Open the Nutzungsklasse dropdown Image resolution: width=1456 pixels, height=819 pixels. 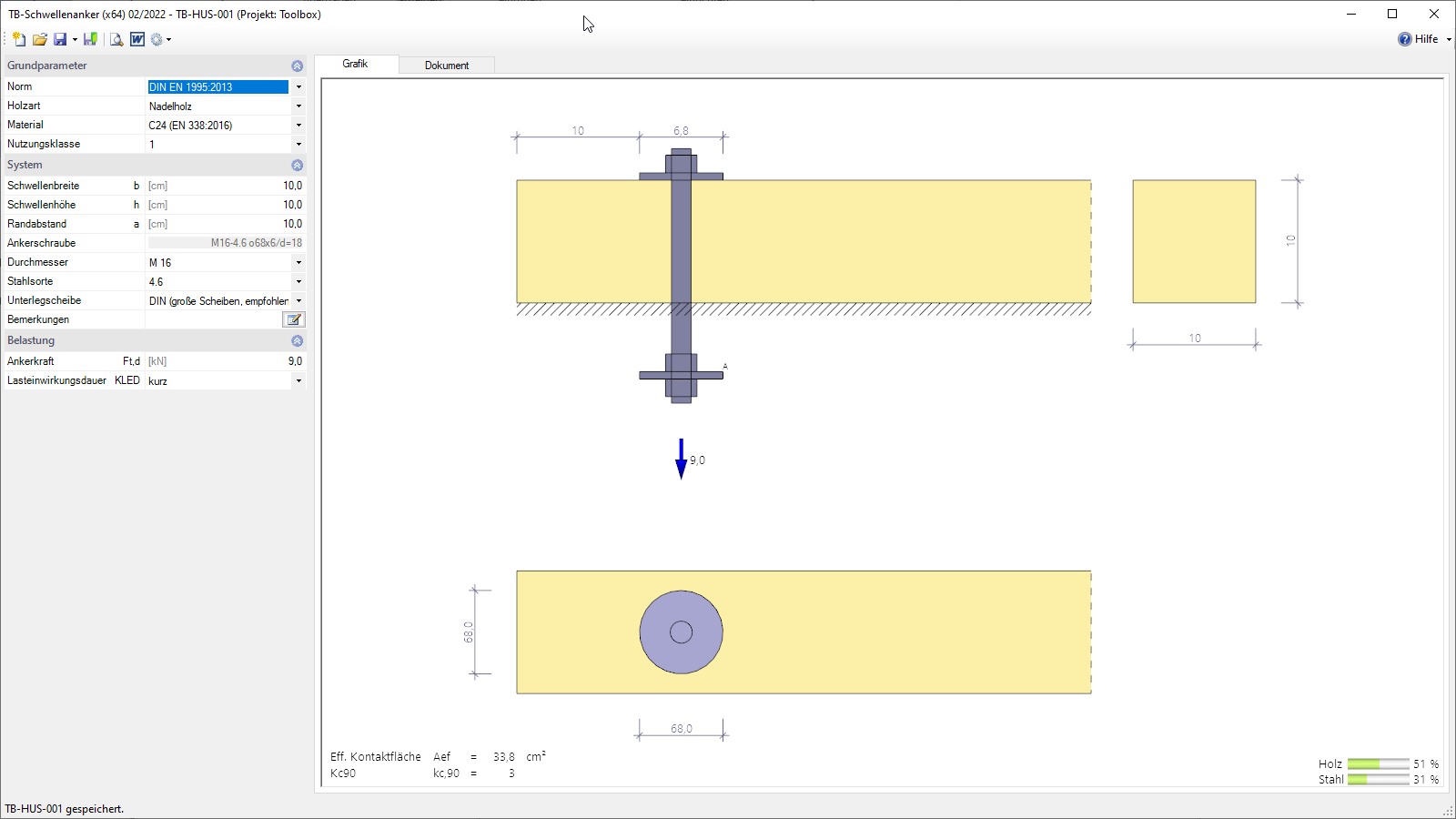[x=298, y=145]
